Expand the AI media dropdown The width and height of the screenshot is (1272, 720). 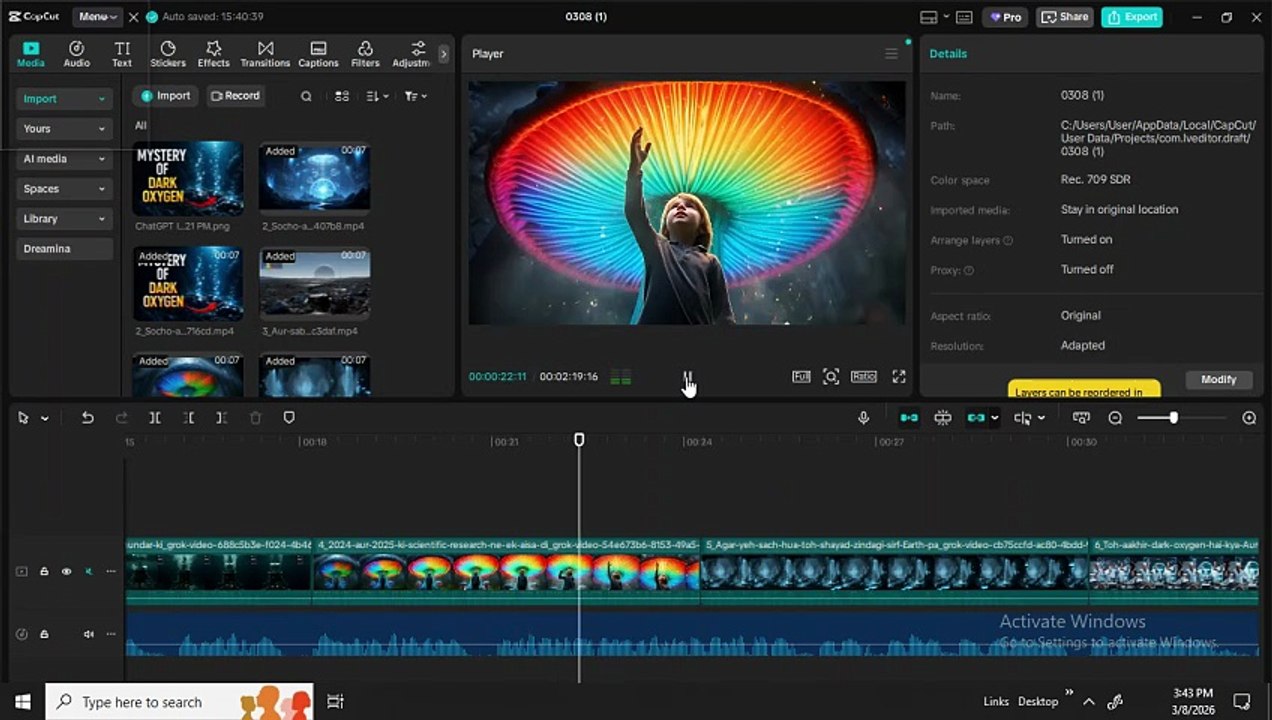click(x=64, y=159)
